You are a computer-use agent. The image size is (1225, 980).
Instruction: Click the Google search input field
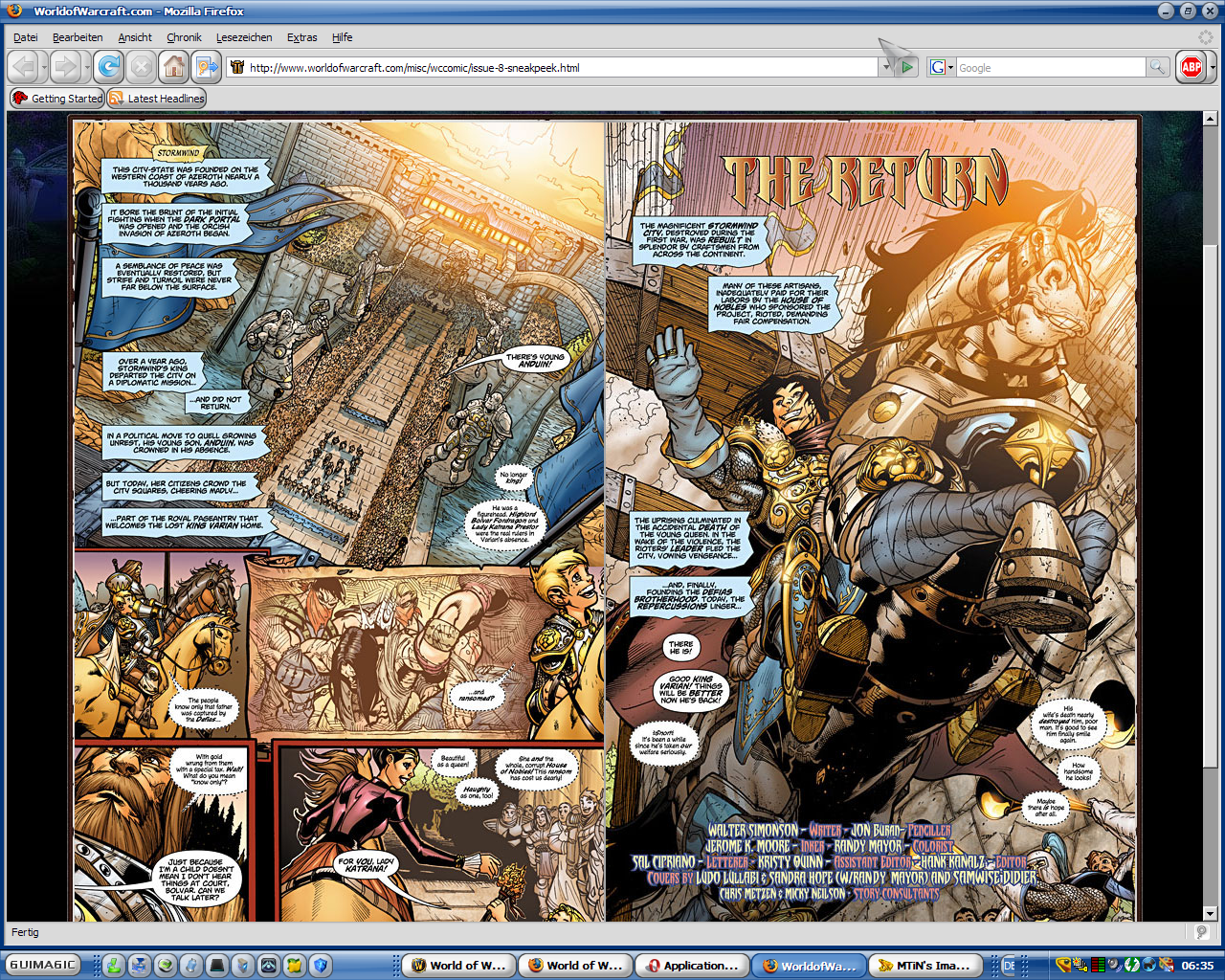coord(1051,67)
